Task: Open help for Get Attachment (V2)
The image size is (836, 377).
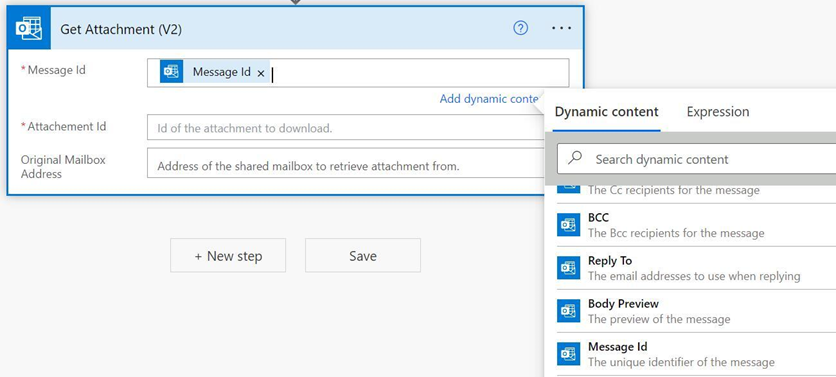Action: (520, 29)
